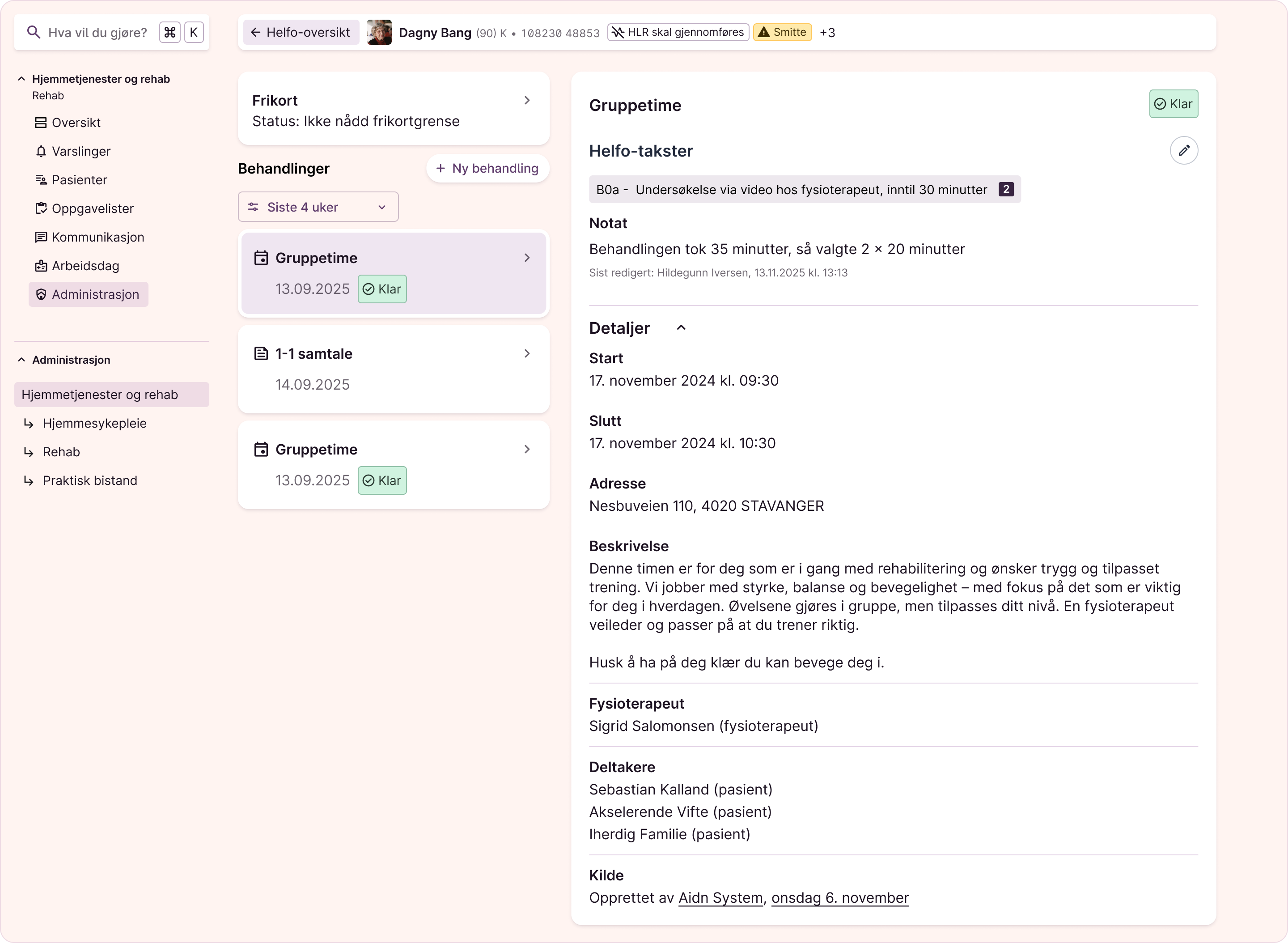This screenshot has width=1288, height=943.
Task: Click Dagny Bang's profile photo
Action: coord(379,33)
